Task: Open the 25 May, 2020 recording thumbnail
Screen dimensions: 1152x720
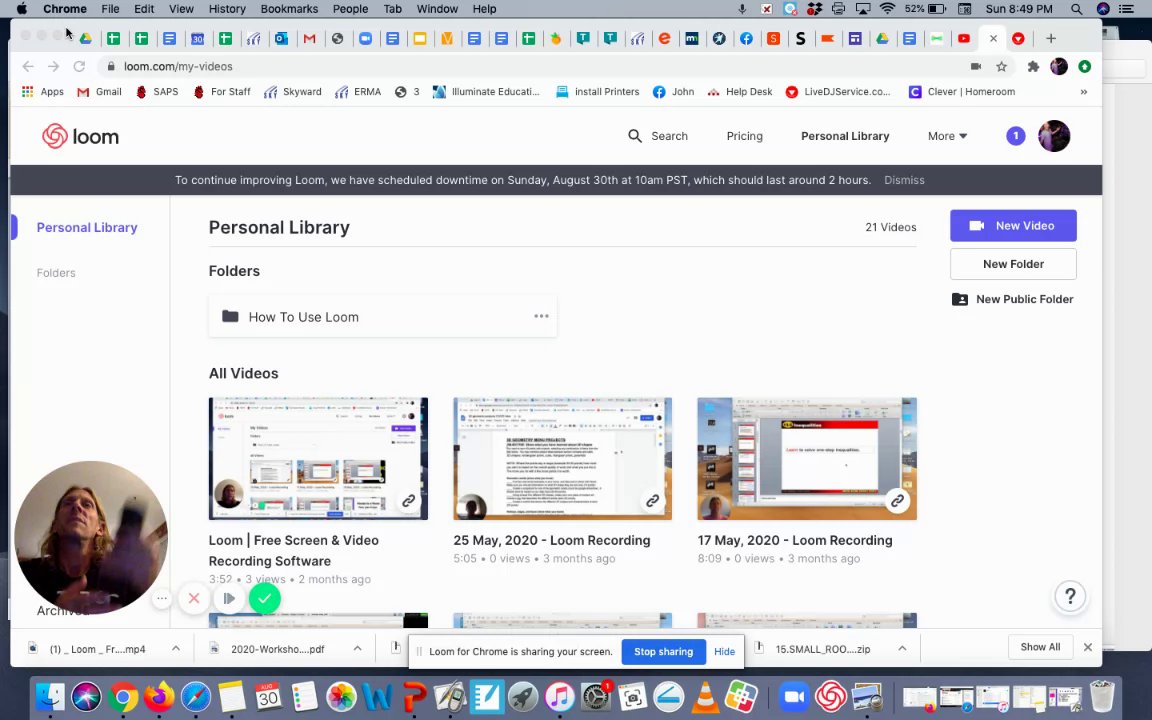Action: pyautogui.click(x=562, y=458)
